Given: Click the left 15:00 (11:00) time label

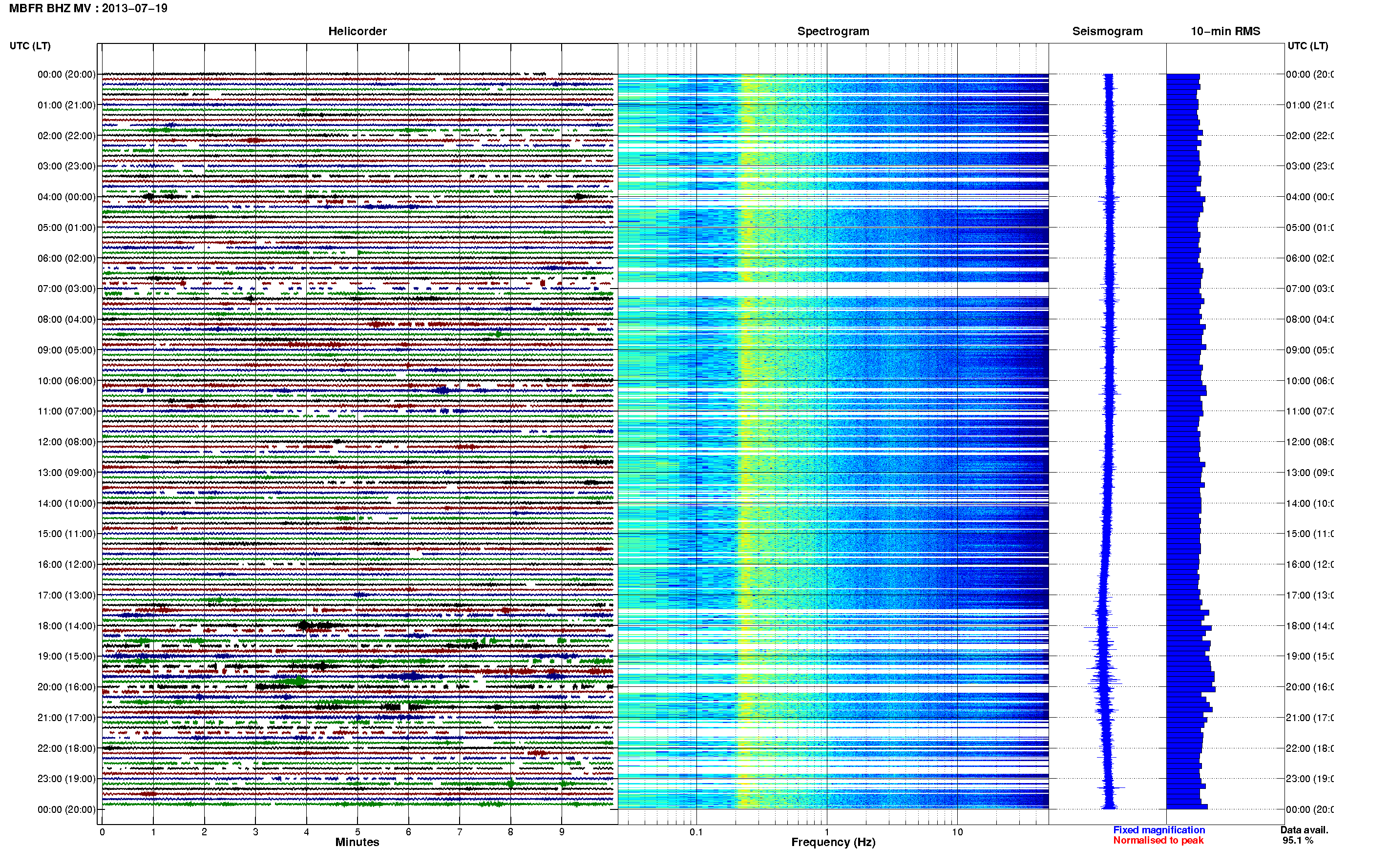Looking at the screenshot, I should tap(66, 534).
